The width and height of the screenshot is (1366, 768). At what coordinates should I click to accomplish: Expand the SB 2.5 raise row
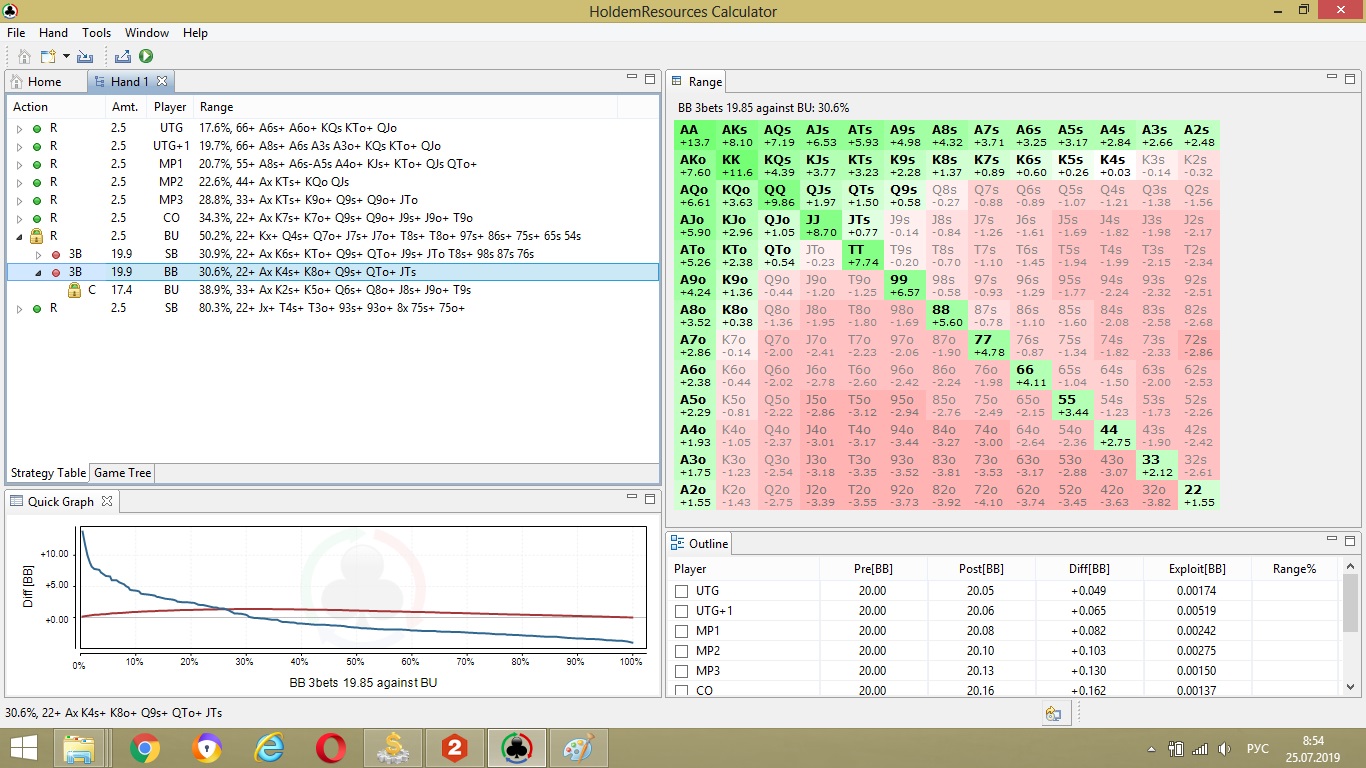coord(19,308)
